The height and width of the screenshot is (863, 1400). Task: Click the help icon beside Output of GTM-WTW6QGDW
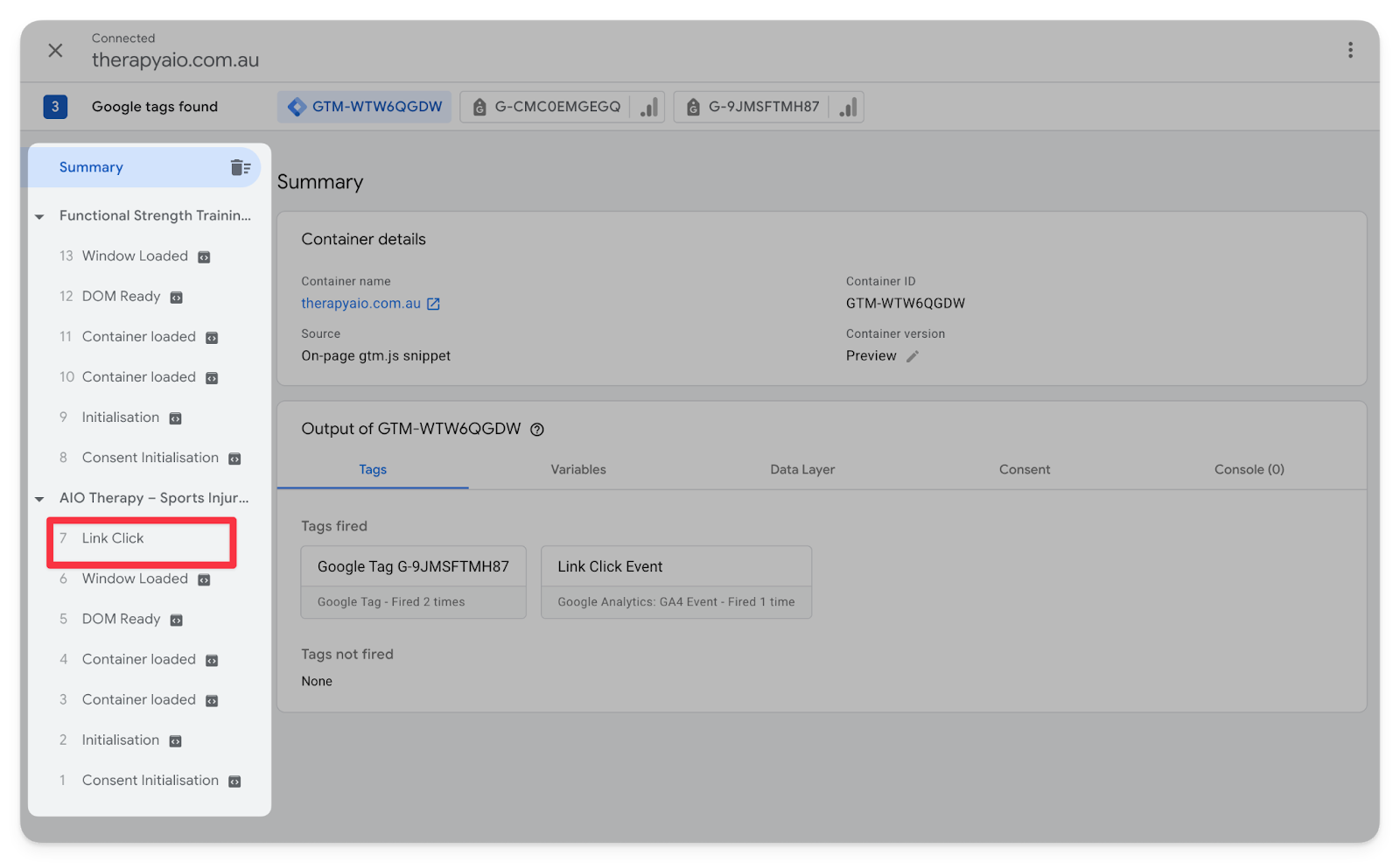[537, 429]
